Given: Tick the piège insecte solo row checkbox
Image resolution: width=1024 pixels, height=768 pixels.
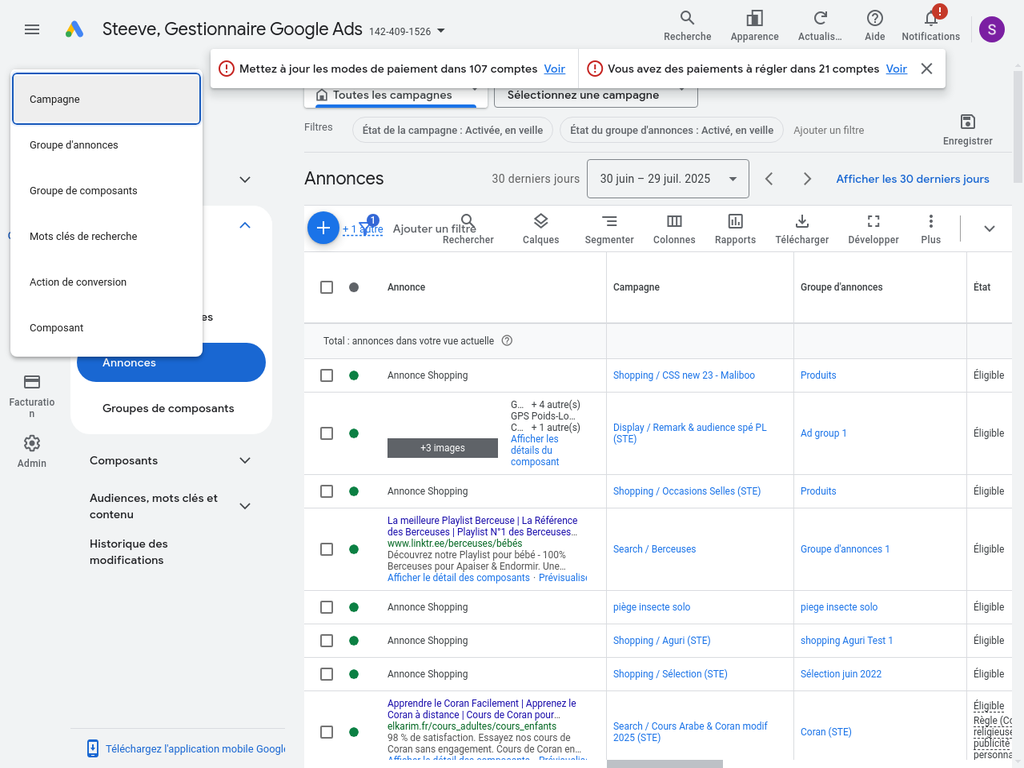Looking at the screenshot, I should 327,607.
